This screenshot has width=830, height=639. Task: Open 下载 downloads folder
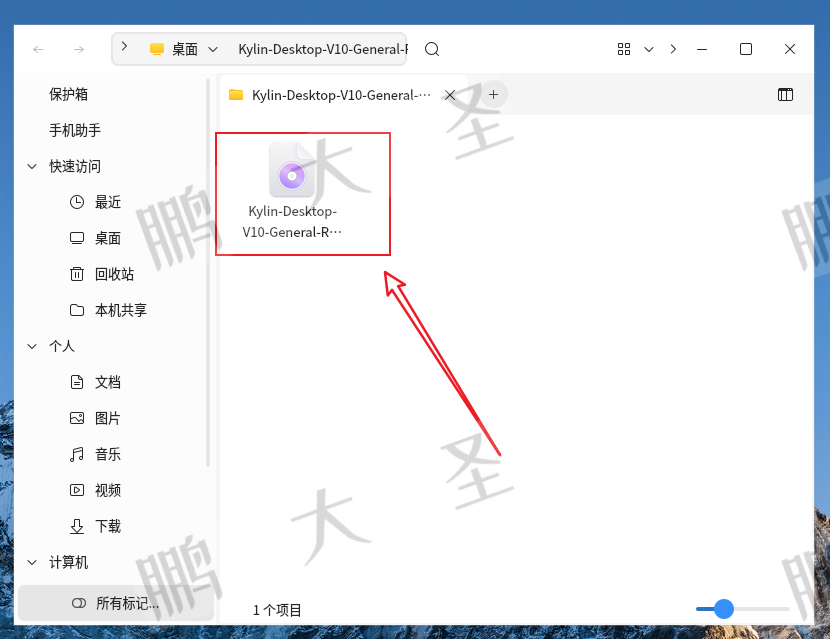click(108, 526)
